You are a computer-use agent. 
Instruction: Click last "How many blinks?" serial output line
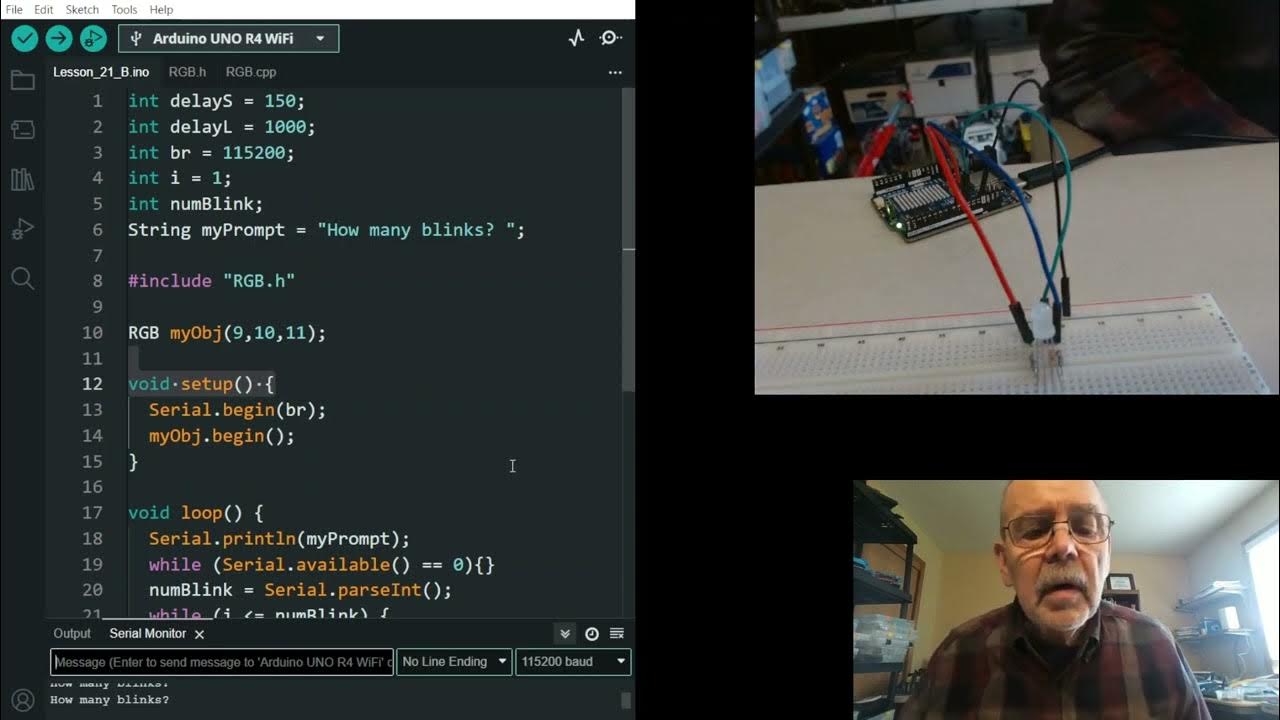[109, 700]
